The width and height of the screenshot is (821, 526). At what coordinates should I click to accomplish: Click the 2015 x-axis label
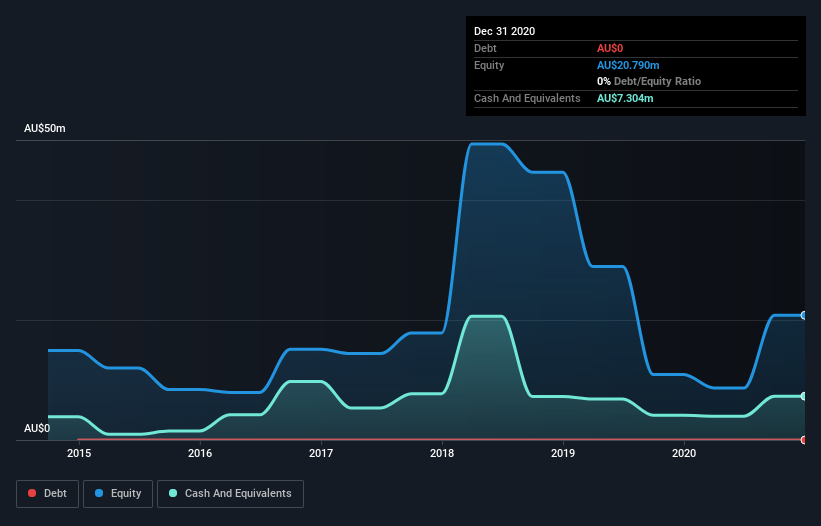pyautogui.click(x=79, y=453)
